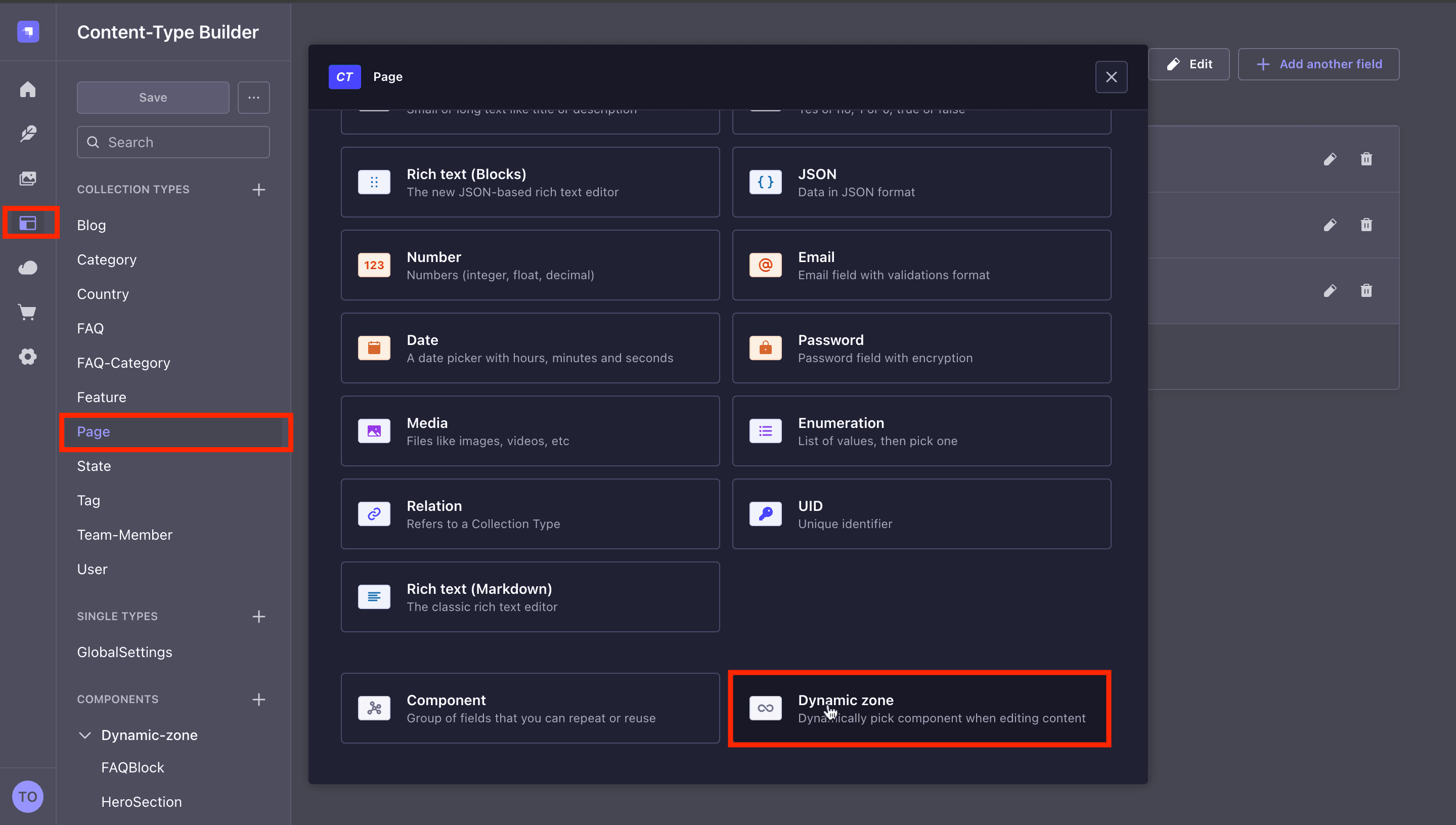Open the FAQ-Category collection type
The width and height of the screenshot is (1456, 825).
[123, 363]
